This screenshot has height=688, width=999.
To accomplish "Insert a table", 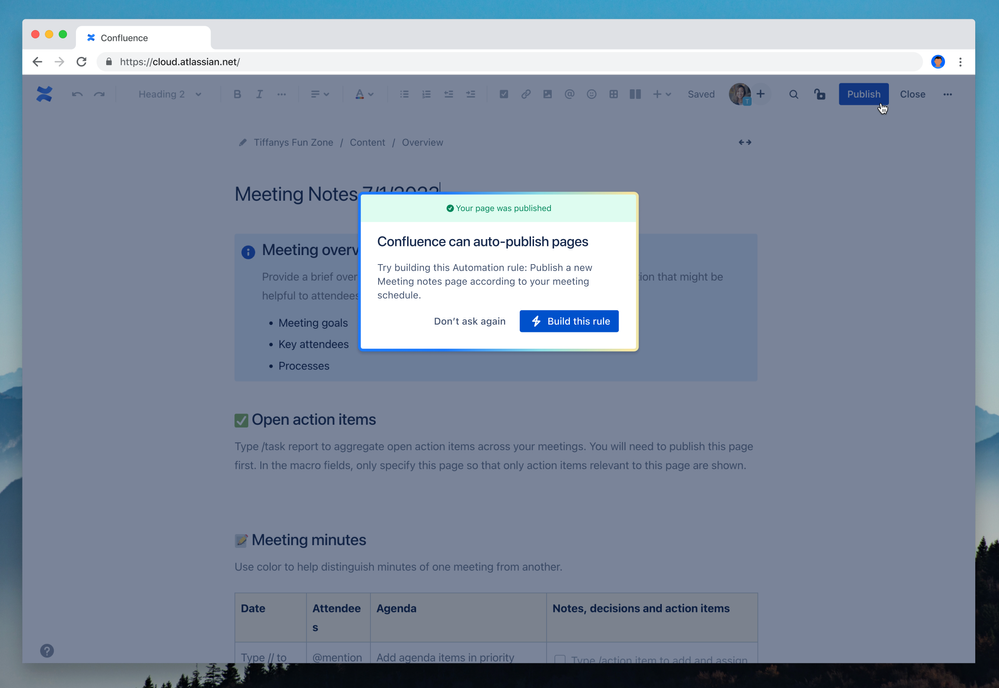I will click(x=614, y=94).
